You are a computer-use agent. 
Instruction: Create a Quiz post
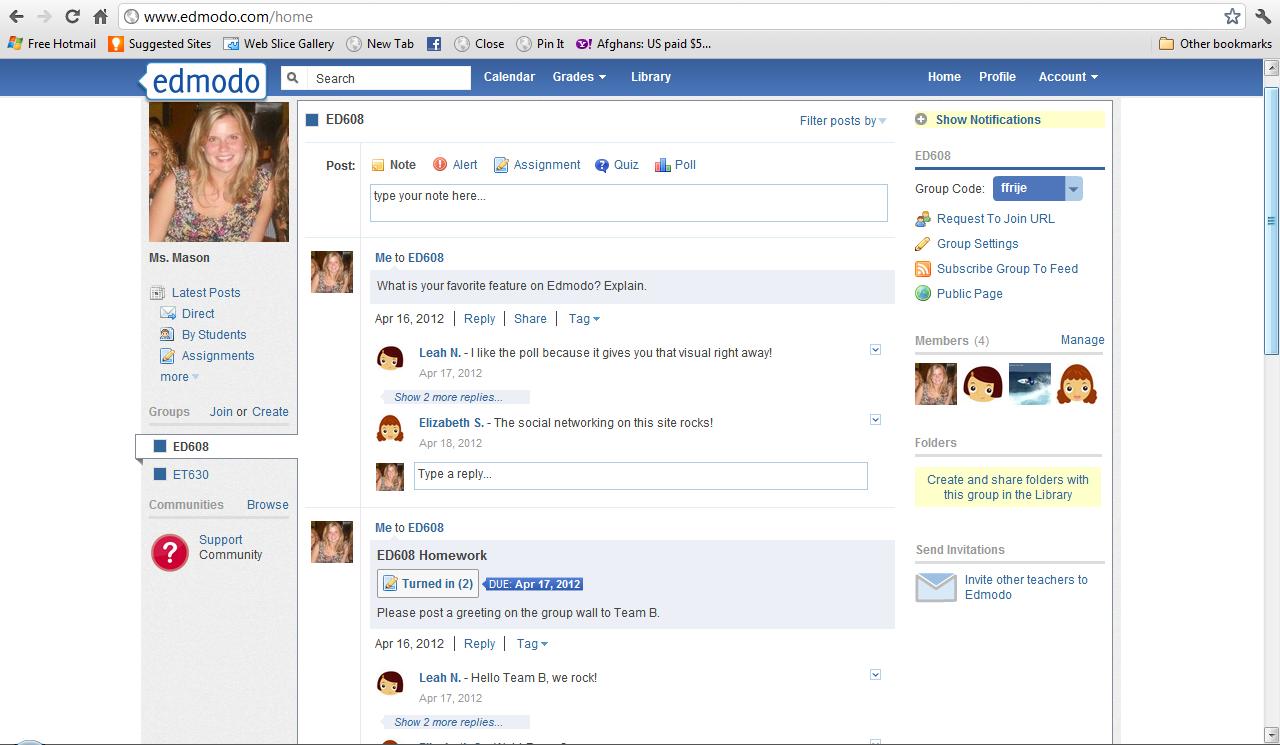(617, 164)
